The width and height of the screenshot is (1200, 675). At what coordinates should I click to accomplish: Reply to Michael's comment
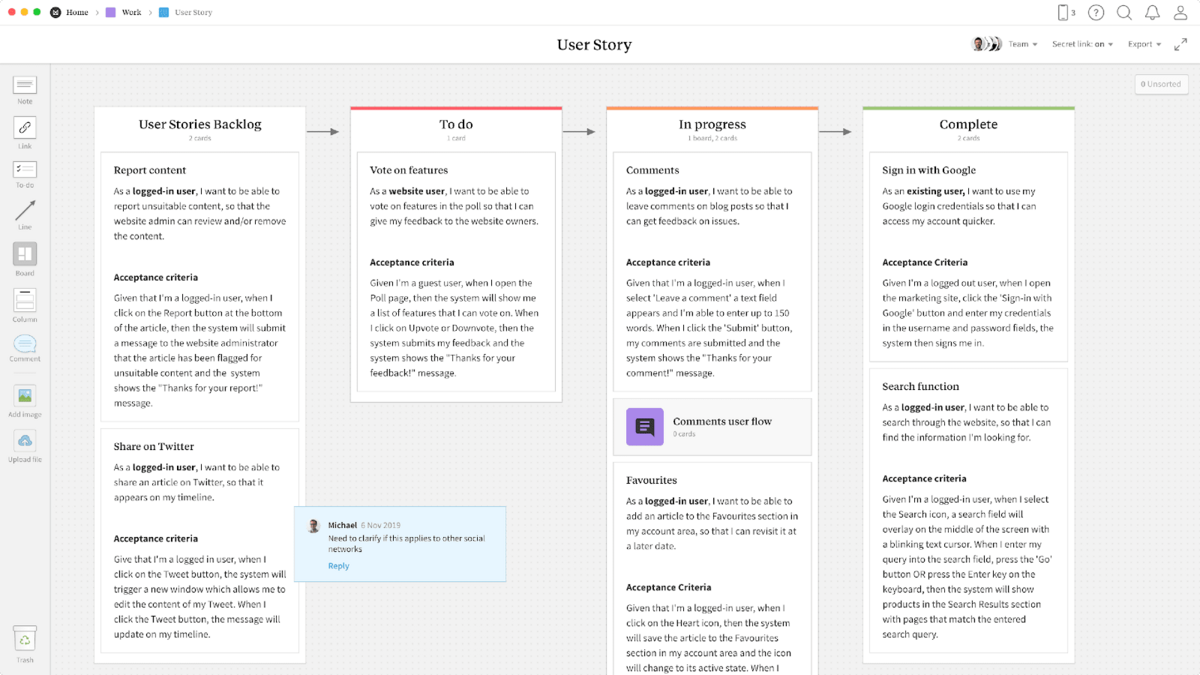click(338, 566)
